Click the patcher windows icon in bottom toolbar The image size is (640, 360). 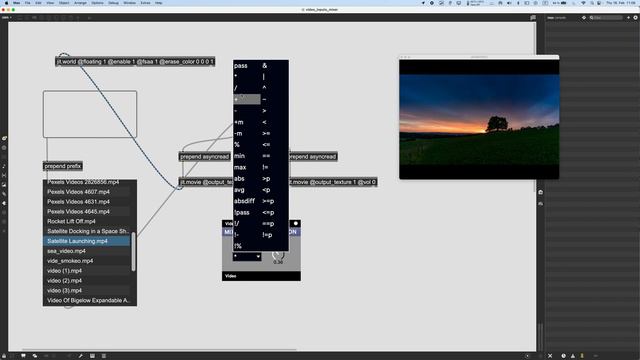pos(35,356)
